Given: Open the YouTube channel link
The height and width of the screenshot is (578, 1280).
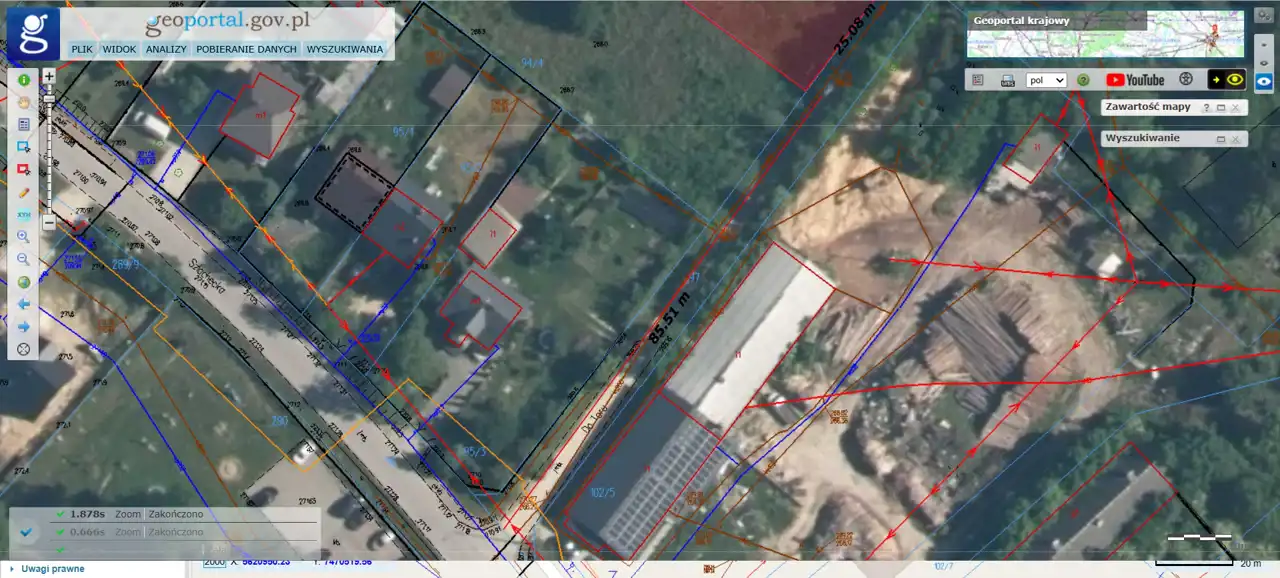Looking at the screenshot, I should click(x=1135, y=80).
